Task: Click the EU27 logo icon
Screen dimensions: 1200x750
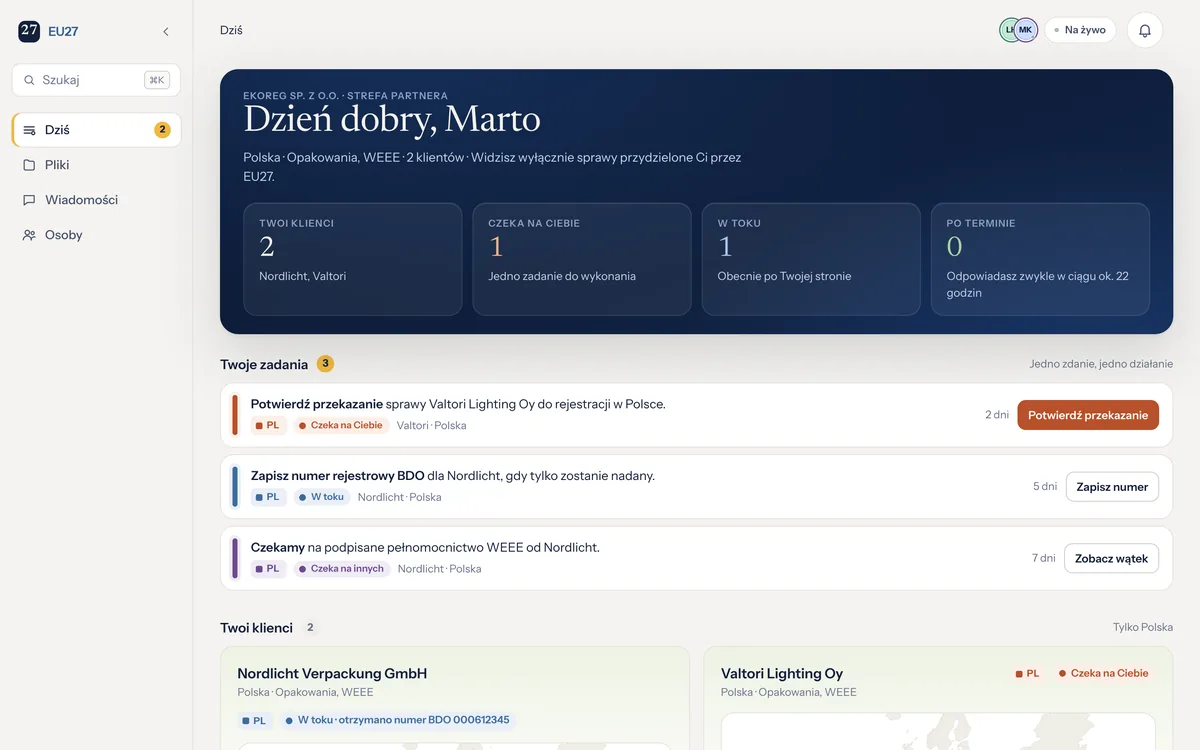Action: click(x=29, y=31)
